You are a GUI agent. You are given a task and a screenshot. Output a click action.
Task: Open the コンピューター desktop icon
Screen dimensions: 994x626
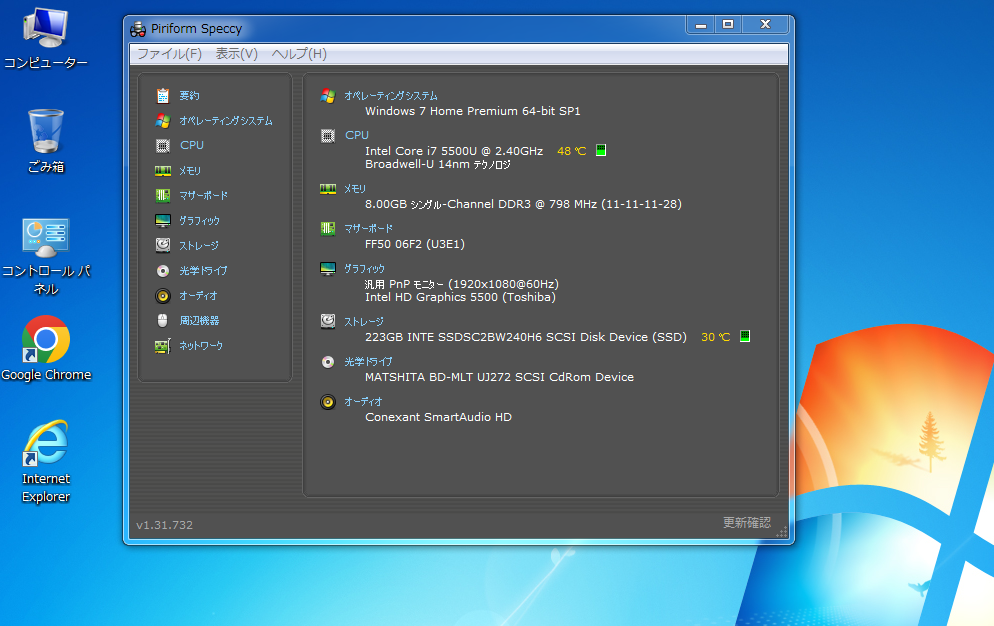[x=46, y=38]
